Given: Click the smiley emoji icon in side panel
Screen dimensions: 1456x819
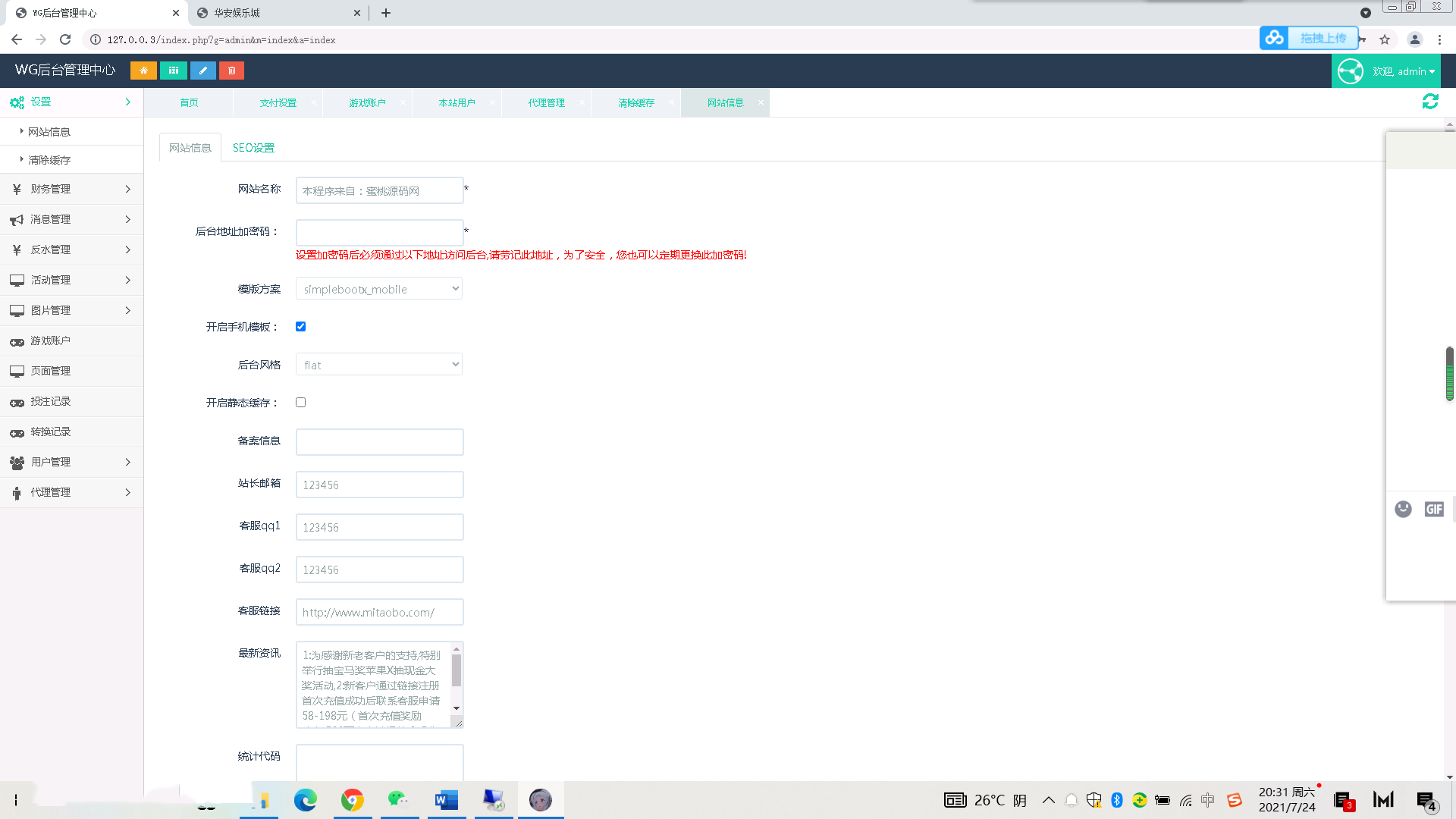Looking at the screenshot, I should point(1403,509).
